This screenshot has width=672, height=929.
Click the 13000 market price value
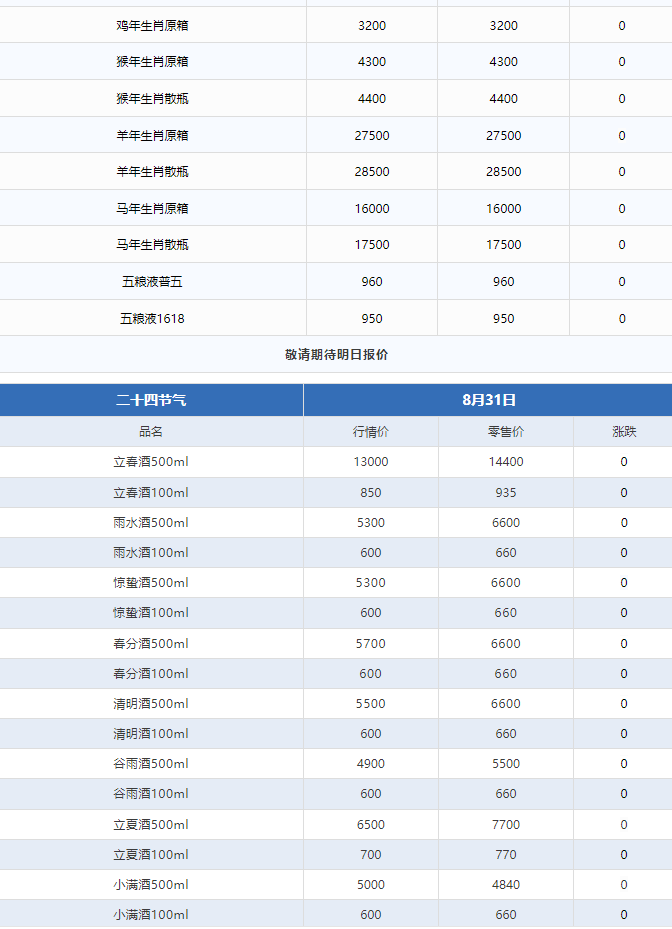click(371, 462)
